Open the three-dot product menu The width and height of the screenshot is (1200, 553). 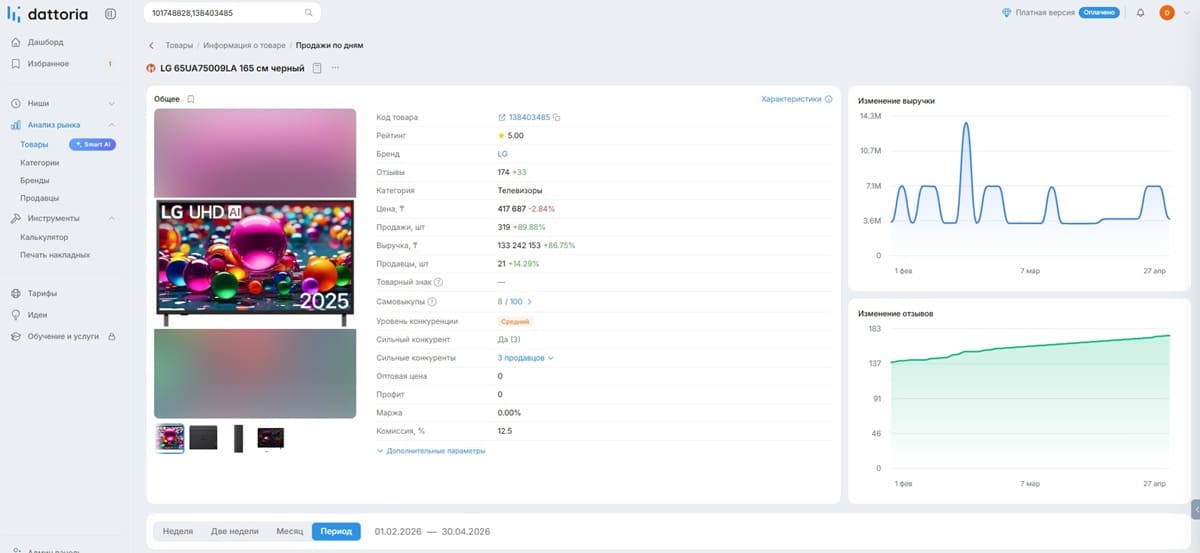(x=335, y=68)
